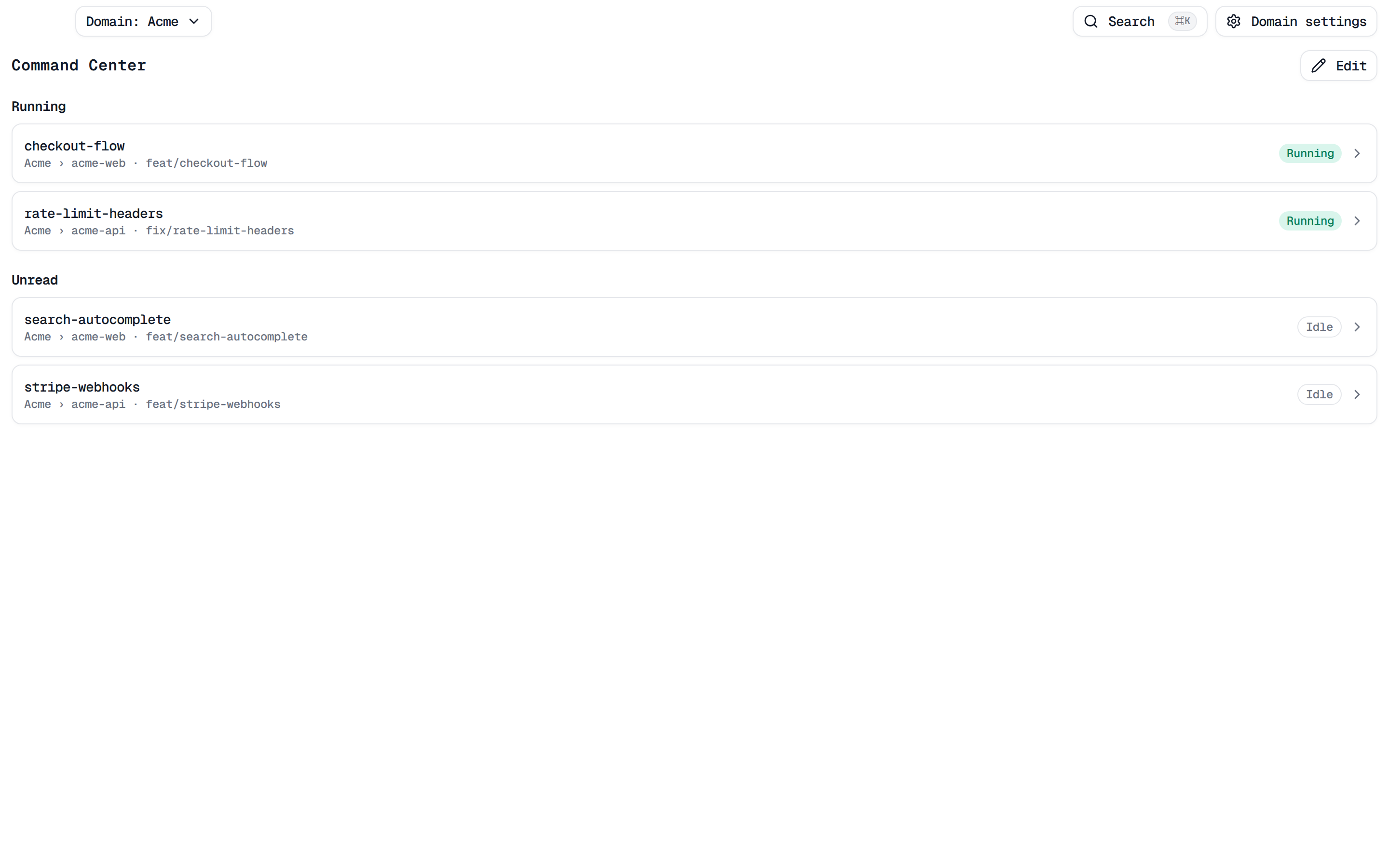Open the stripe-webhooks session
Viewport: 1389px width, 868px height.
click(694, 394)
